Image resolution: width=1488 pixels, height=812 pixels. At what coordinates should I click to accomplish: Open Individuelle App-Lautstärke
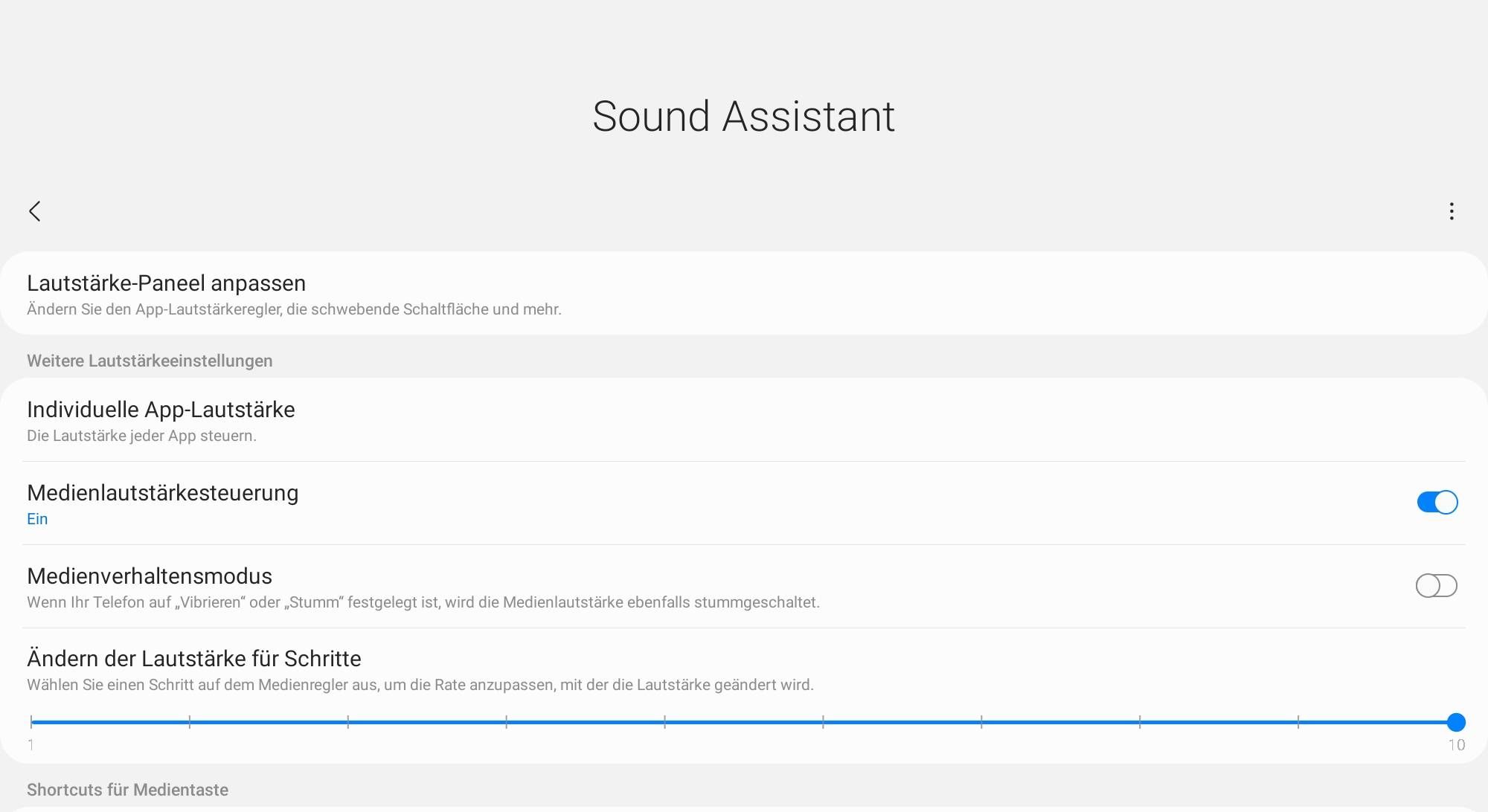click(x=161, y=410)
